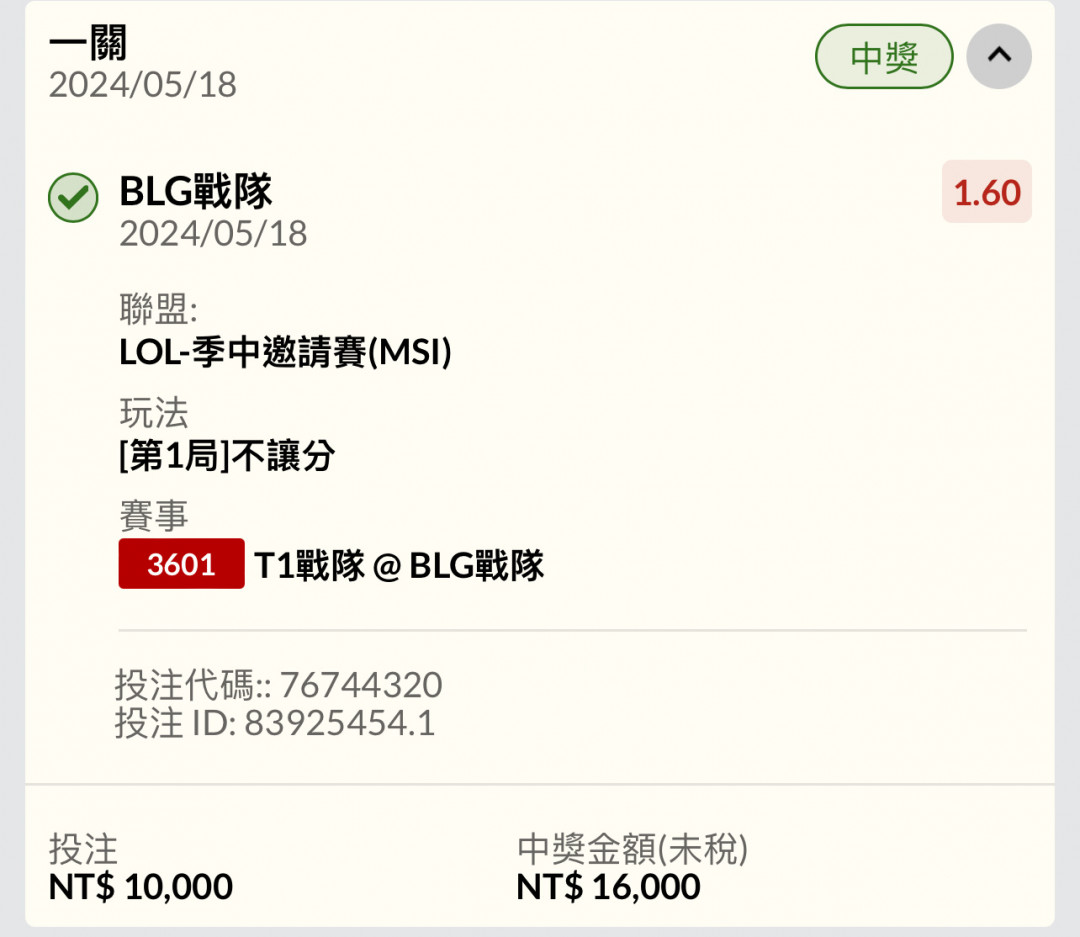
Task: Click the 投注代碼 76744320 line
Action: (x=278, y=685)
